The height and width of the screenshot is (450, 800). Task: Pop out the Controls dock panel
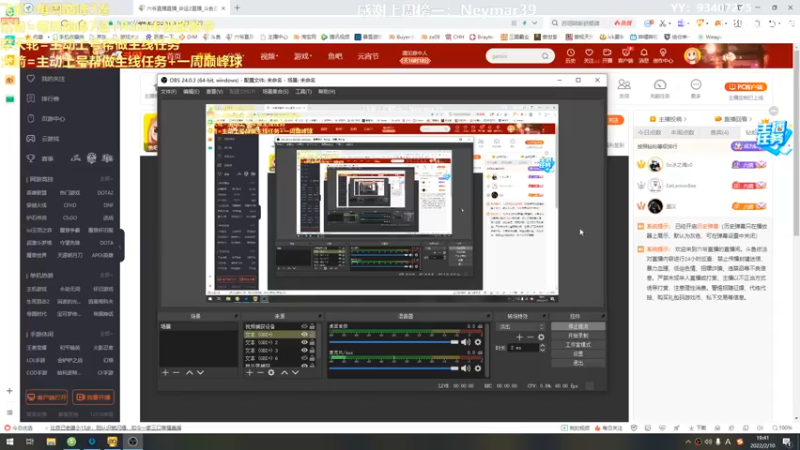[603, 316]
